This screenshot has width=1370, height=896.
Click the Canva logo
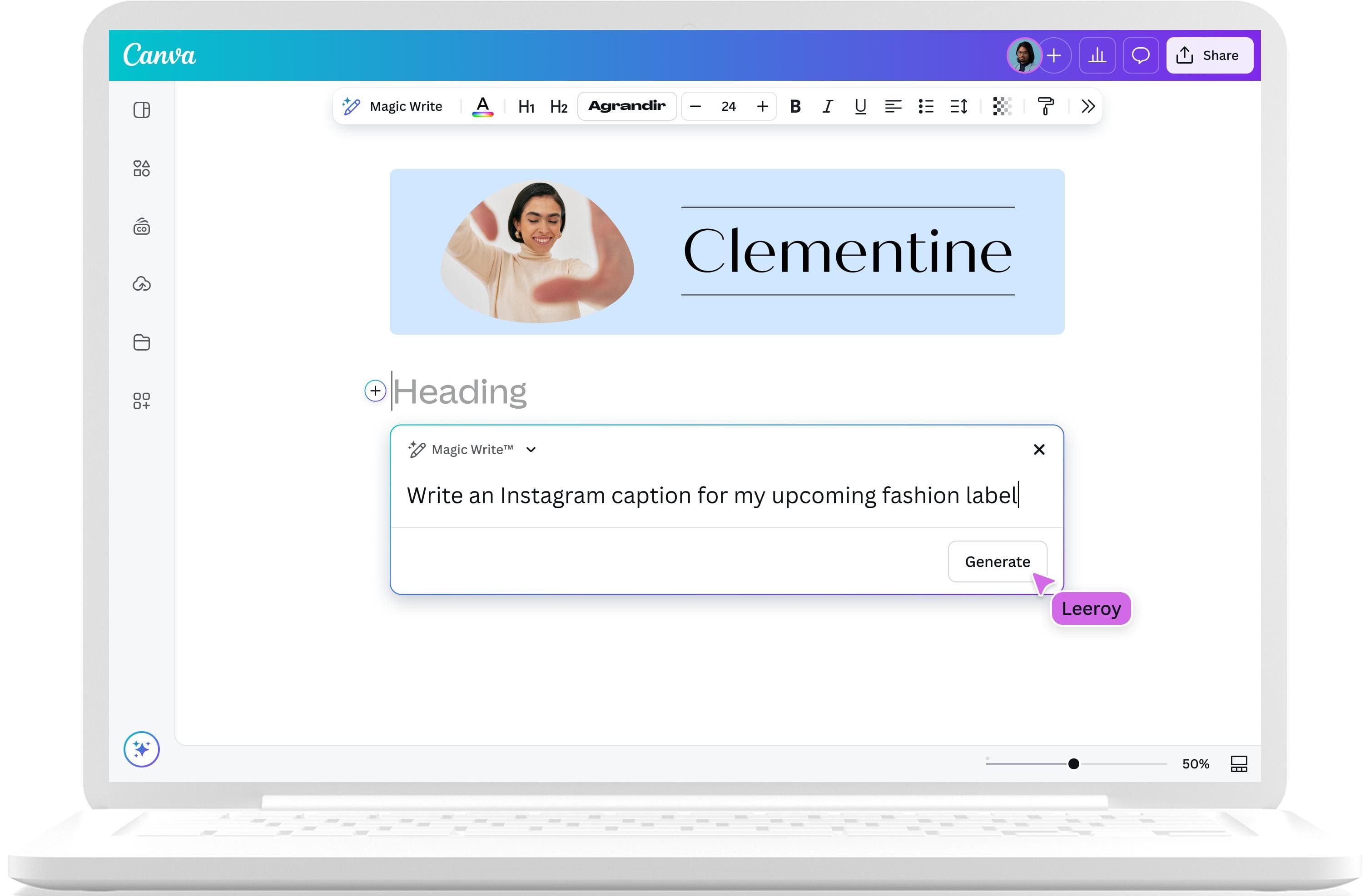[x=159, y=55]
